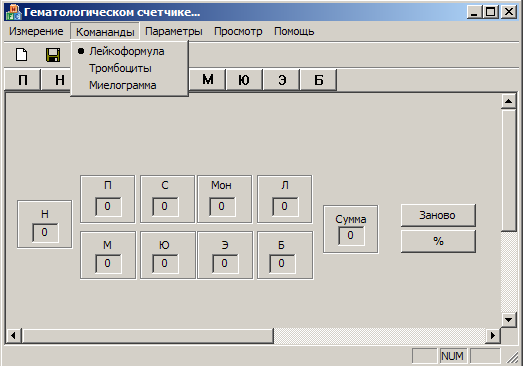This screenshot has height=366, width=523.
Task: Click the П toolbar counter button
Action: (x=23, y=80)
